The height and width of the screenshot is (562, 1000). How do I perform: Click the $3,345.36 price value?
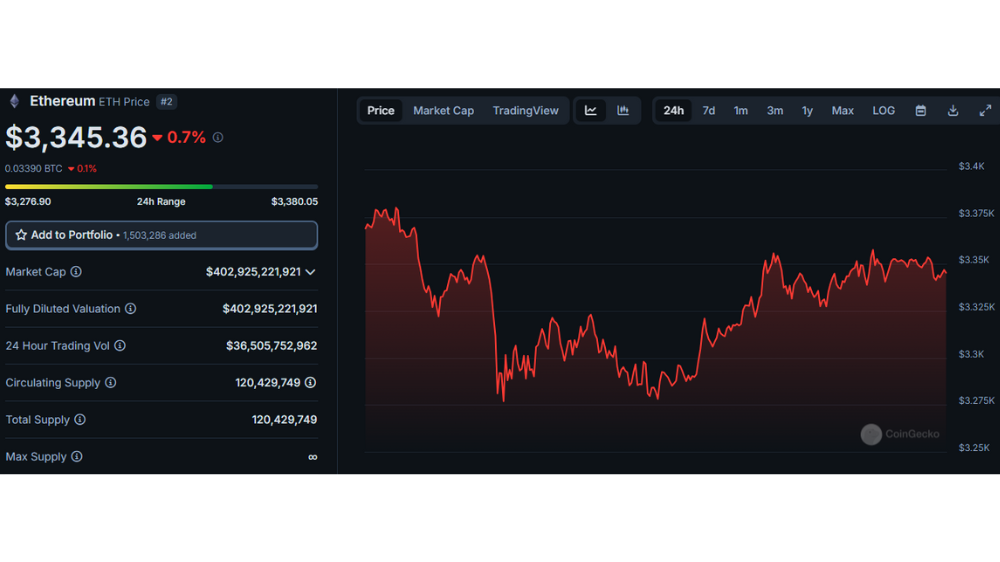76,137
